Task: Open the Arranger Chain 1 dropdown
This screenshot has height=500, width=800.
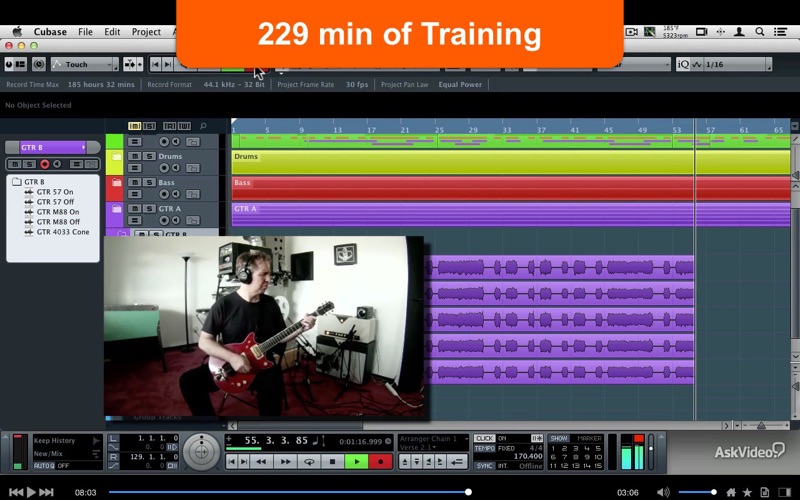Action: tap(433, 439)
